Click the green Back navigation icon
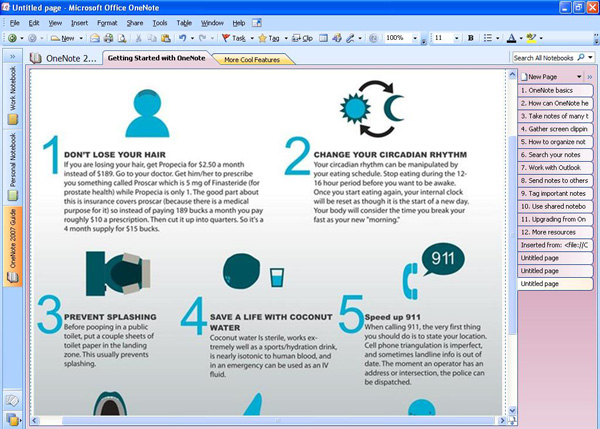 coord(12,38)
